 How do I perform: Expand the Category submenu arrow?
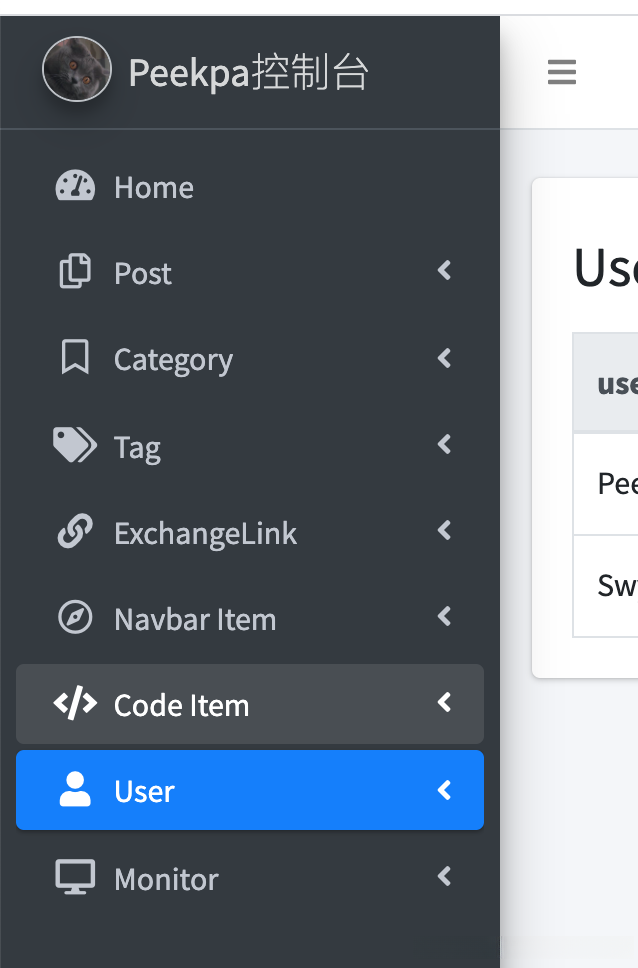coord(445,357)
